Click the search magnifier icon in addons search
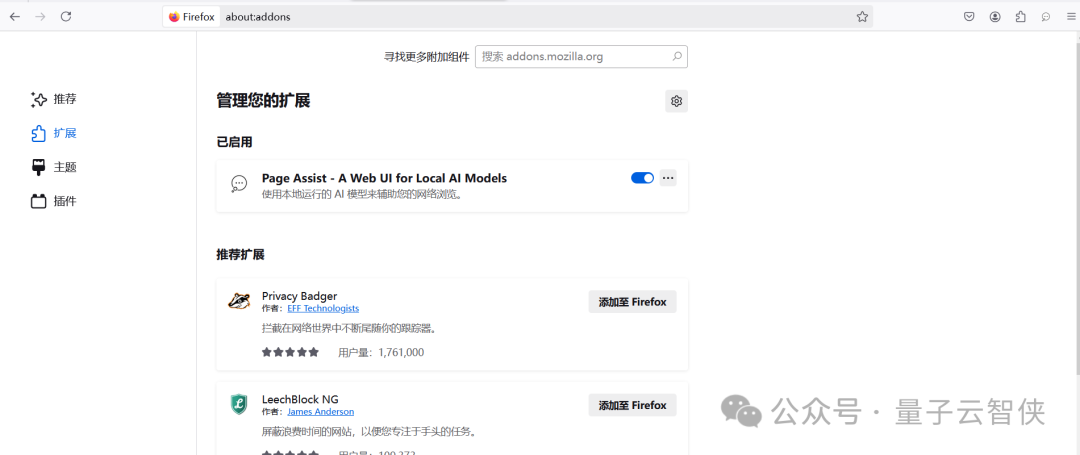This screenshot has width=1080, height=455. [x=677, y=56]
